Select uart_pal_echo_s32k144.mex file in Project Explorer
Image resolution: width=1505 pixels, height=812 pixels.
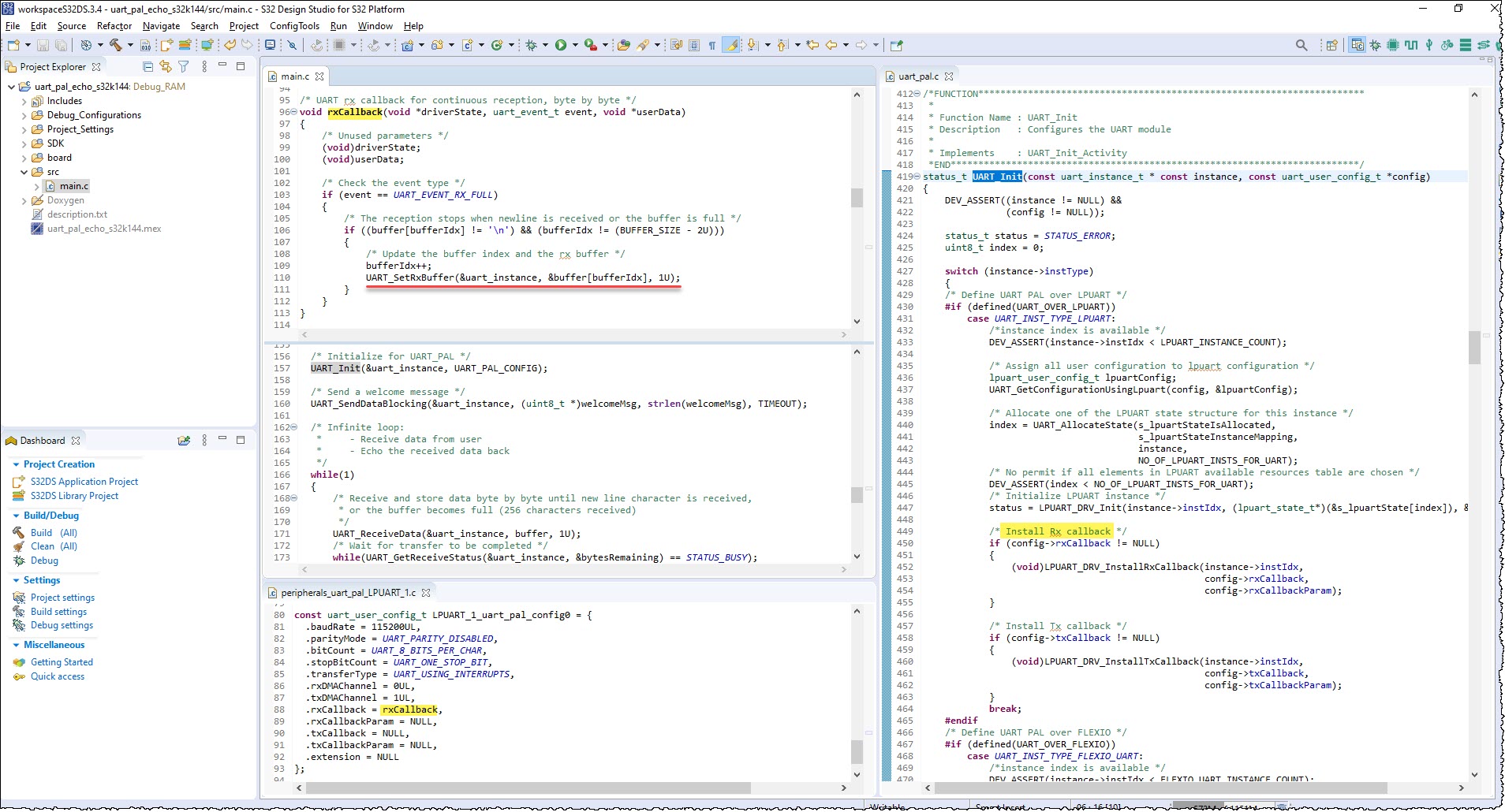tap(103, 229)
